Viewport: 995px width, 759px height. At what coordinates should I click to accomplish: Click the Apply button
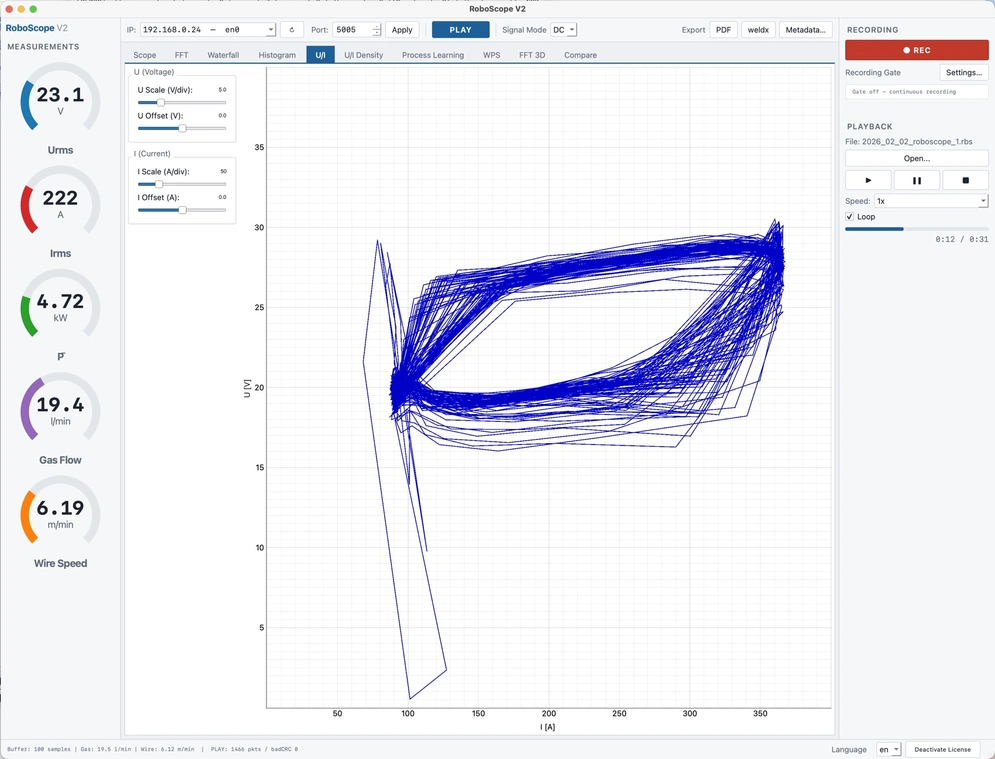[402, 30]
